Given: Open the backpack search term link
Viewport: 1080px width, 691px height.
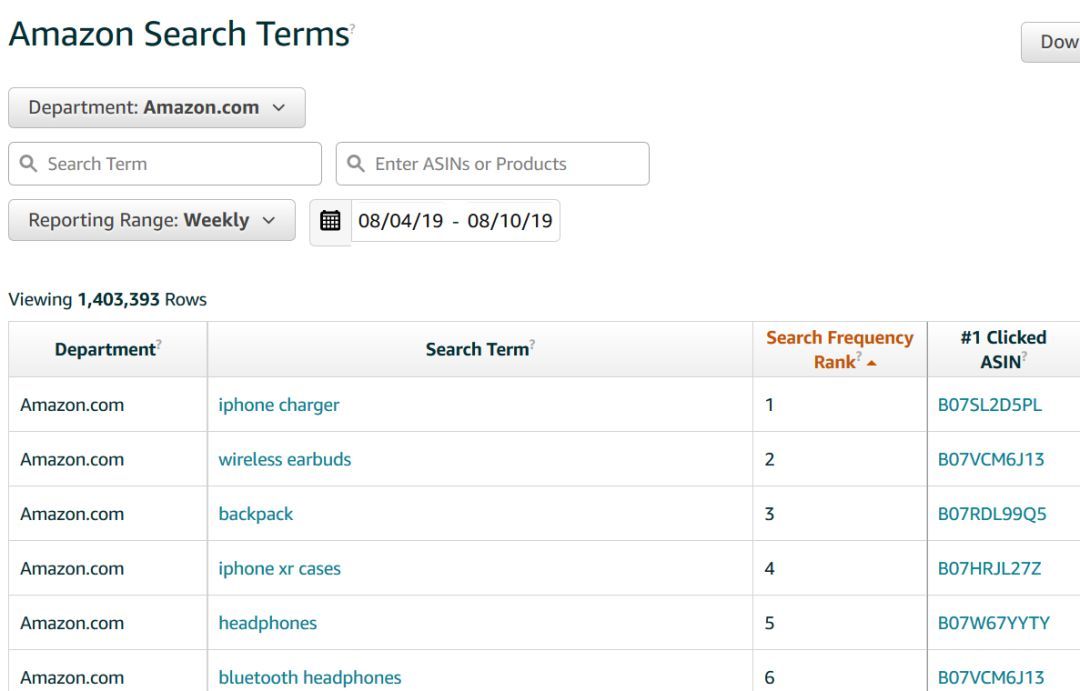Looking at the screenshot, I should pos(256,514).
